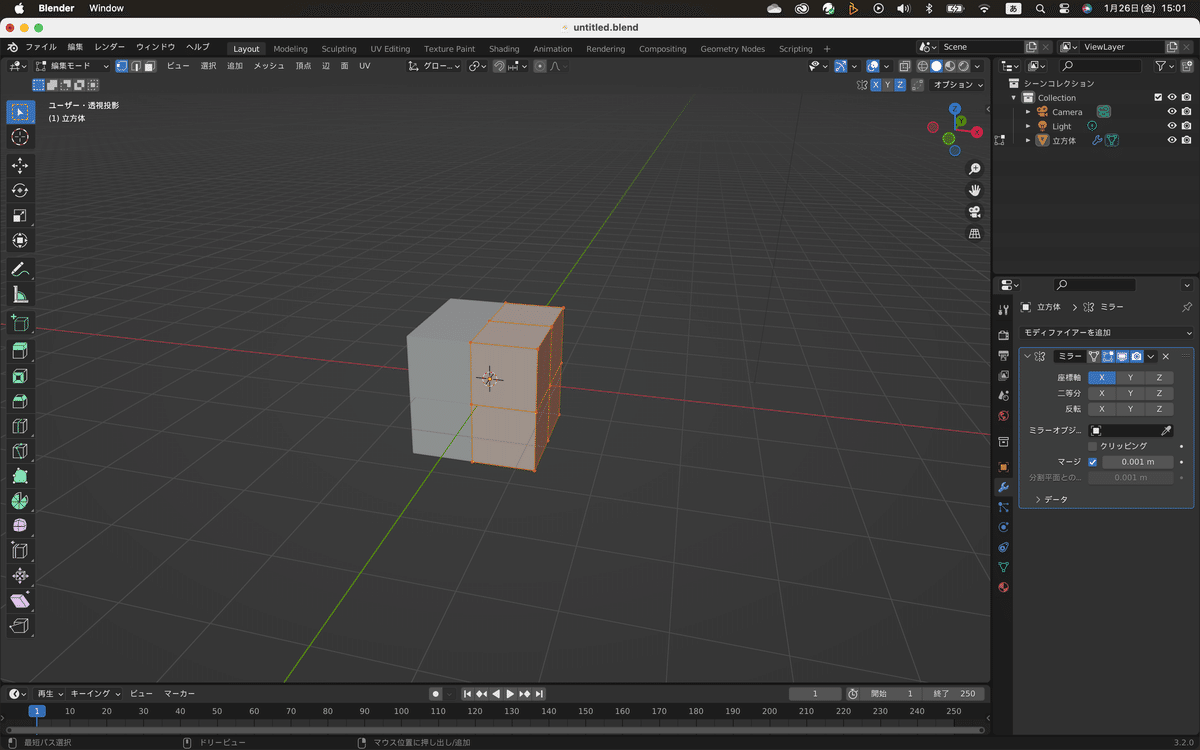This screenshot has width=1200, height=750.
Task: Open shading options dropdown arrow
Action: (978, 66)
